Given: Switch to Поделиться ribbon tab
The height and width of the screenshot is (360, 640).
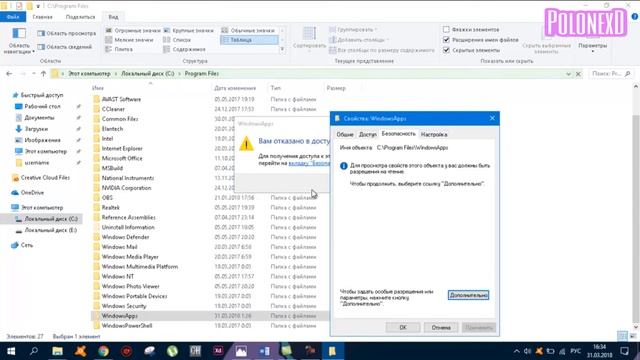Looking at the screenshot, I should coord(80,17).
